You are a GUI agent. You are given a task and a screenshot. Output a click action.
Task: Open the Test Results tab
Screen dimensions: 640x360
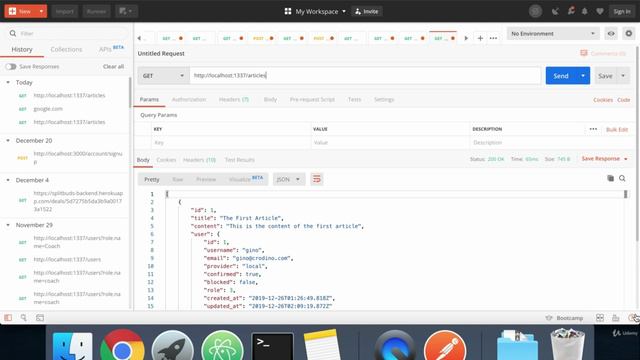240,160
